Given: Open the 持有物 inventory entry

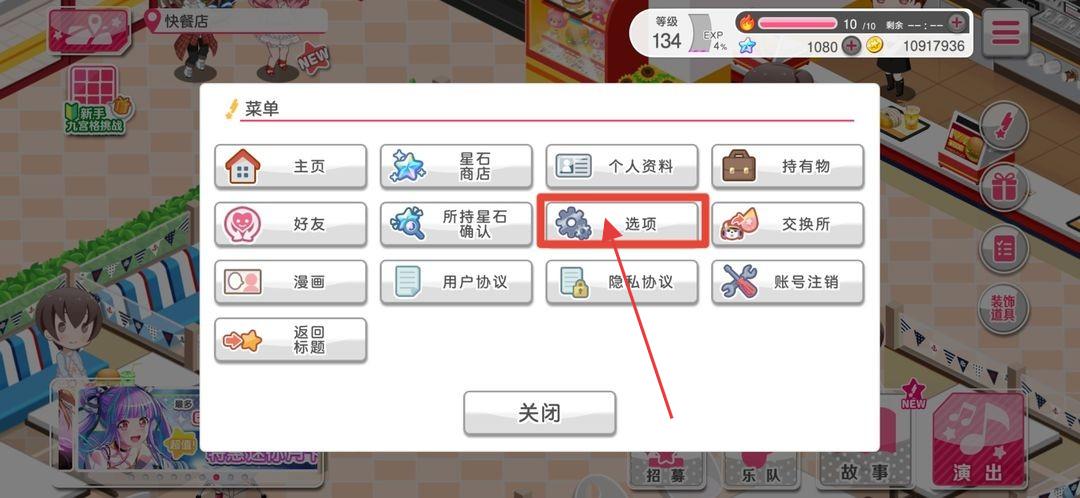Looking at the screenshot, I should point(787,166).
